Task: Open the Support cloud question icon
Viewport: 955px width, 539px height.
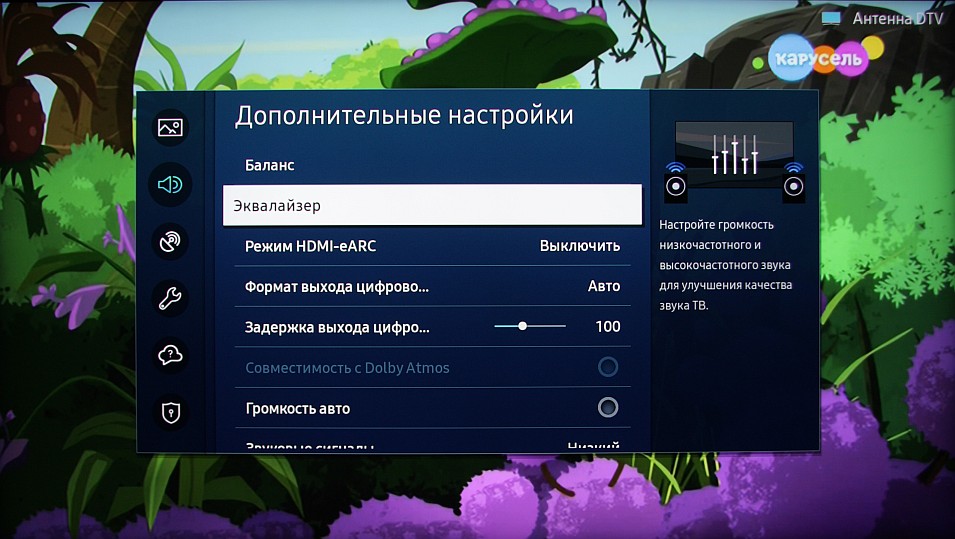Action: coord(170,355)
